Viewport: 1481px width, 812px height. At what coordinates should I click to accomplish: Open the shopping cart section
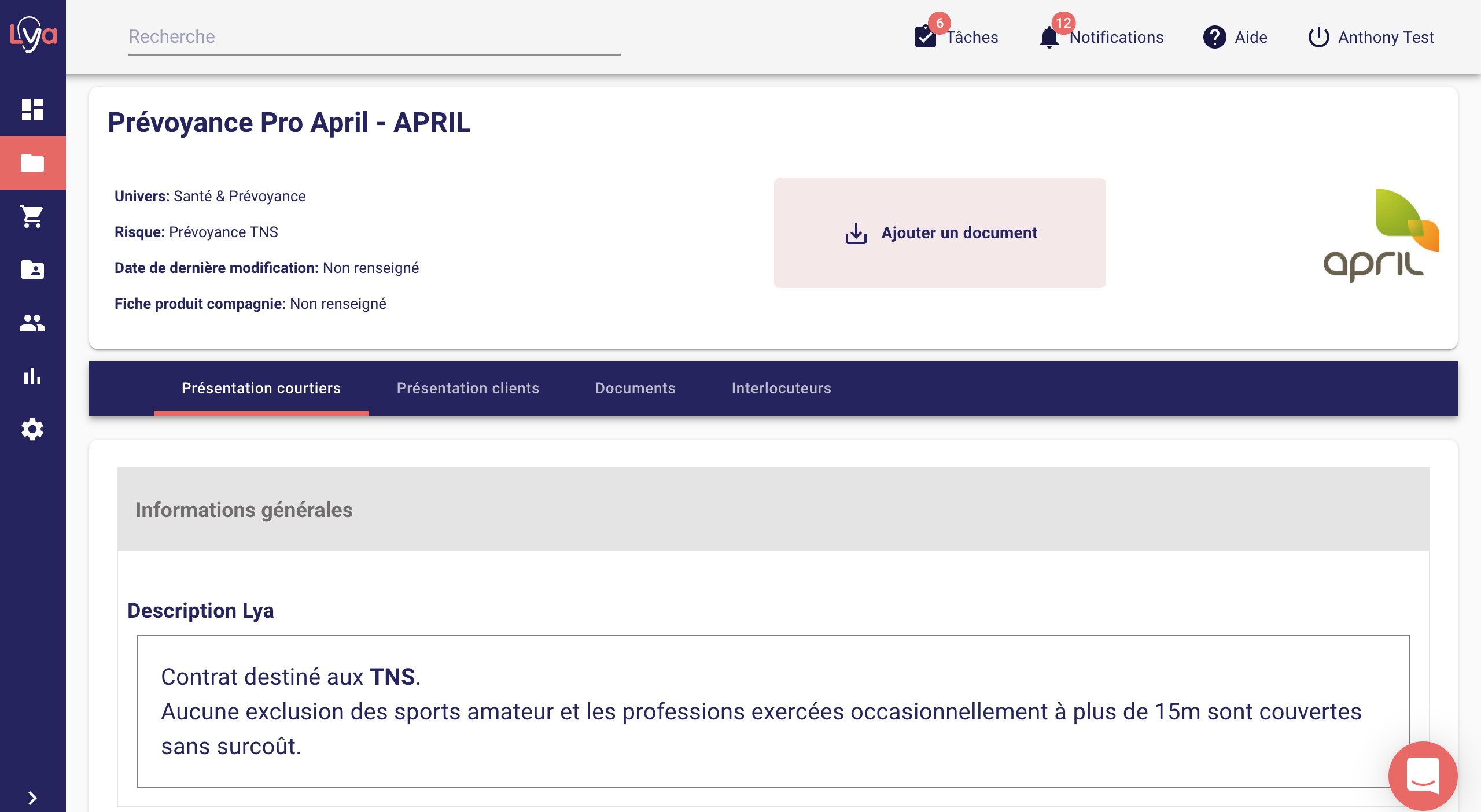coord(32,216)
